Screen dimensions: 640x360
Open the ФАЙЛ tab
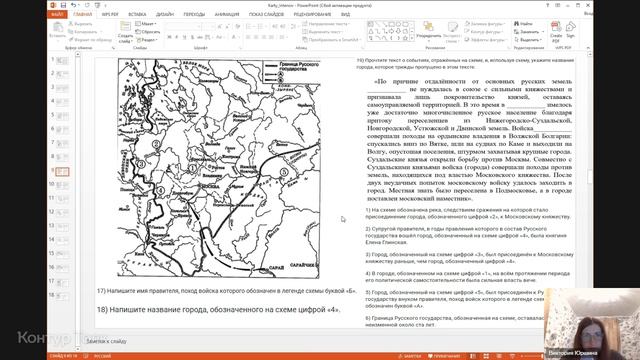(x=57, y=14)
